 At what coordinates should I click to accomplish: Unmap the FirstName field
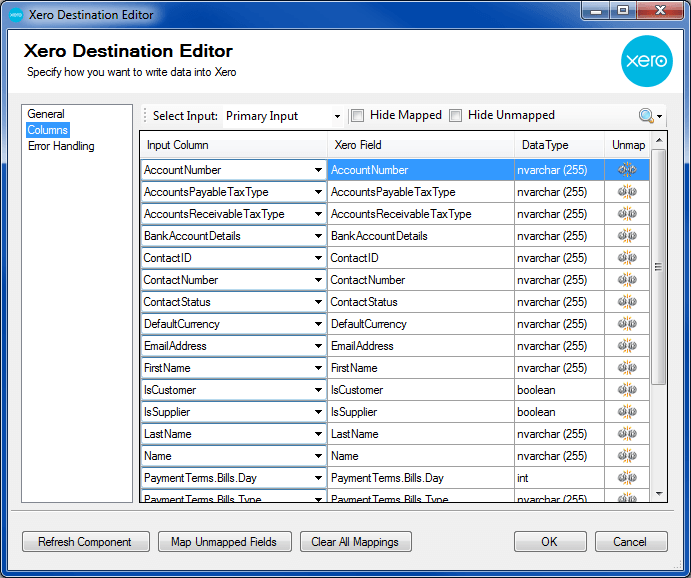click(x=627, y=368)
